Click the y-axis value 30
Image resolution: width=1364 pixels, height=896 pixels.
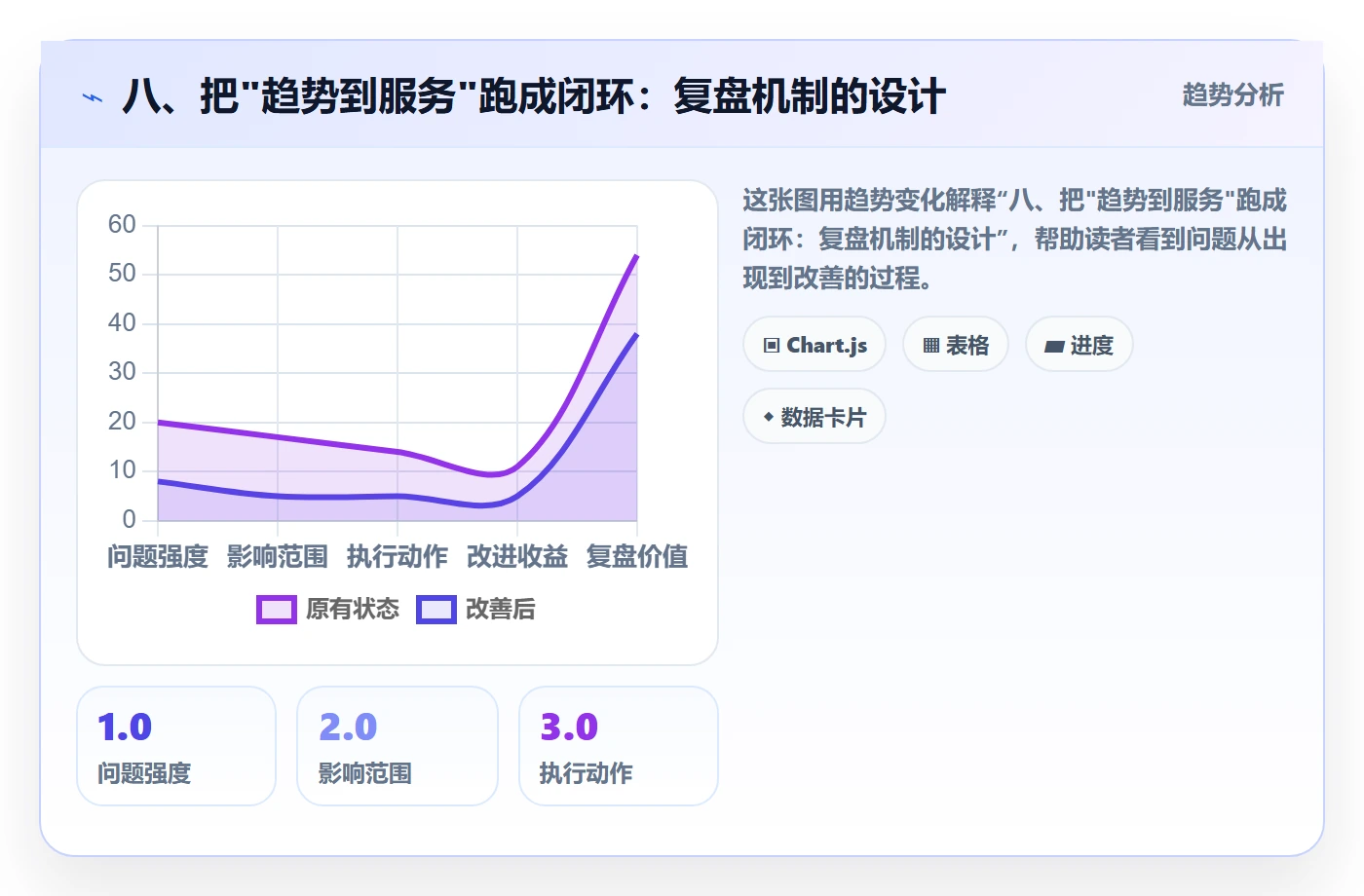[x=122, y=372]
